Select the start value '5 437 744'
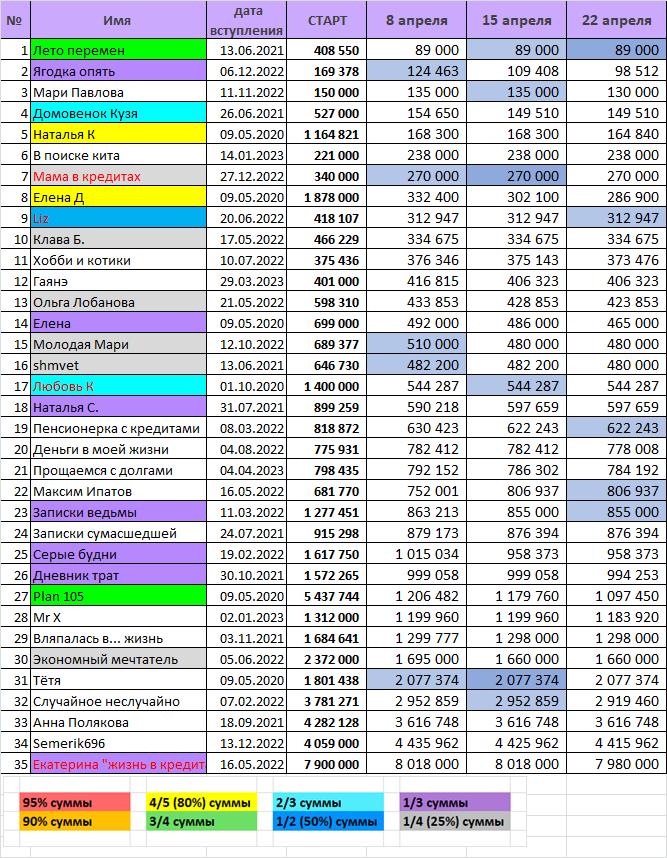This screenshot has width=667, height=858. (x=327, y=596)
